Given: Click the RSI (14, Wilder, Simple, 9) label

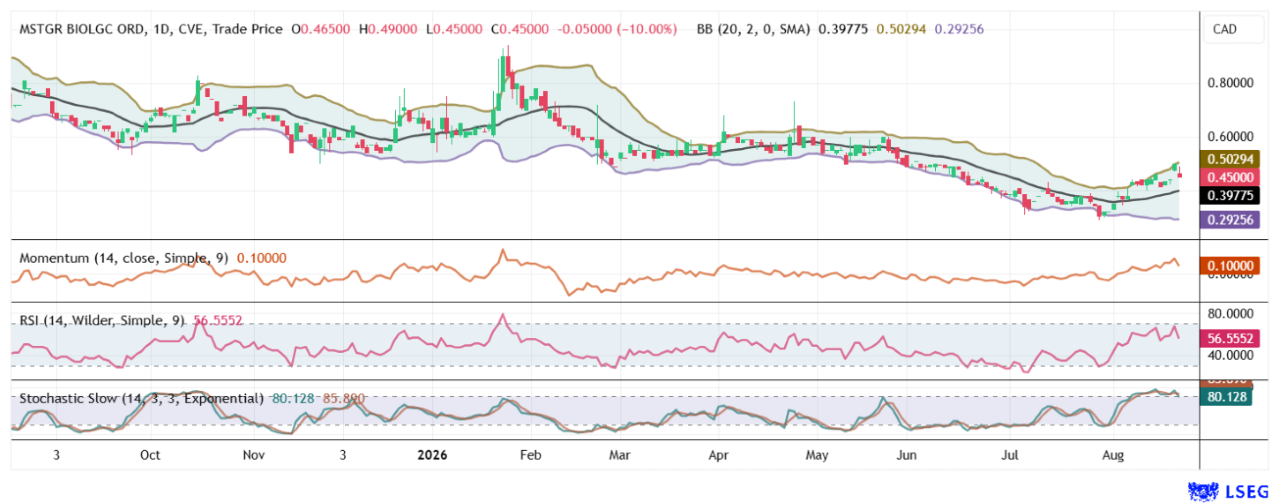Looking at the screenshot, I should pos(103,321).
